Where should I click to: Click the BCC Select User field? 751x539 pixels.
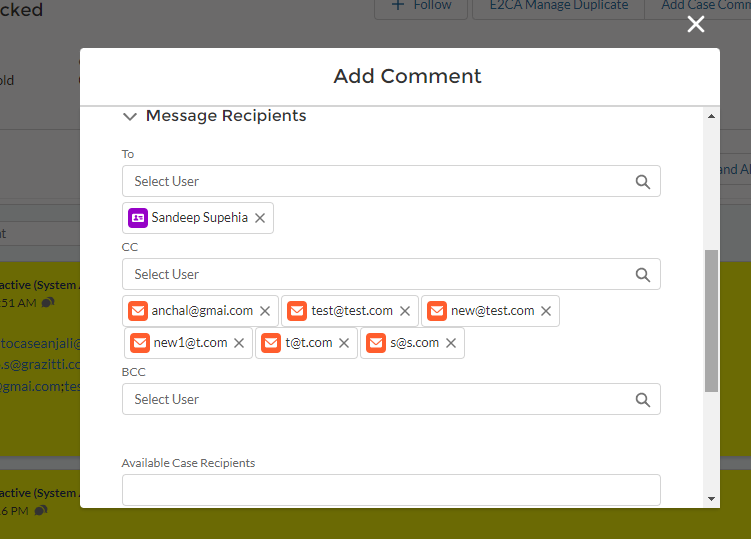[x=380, y=399]
